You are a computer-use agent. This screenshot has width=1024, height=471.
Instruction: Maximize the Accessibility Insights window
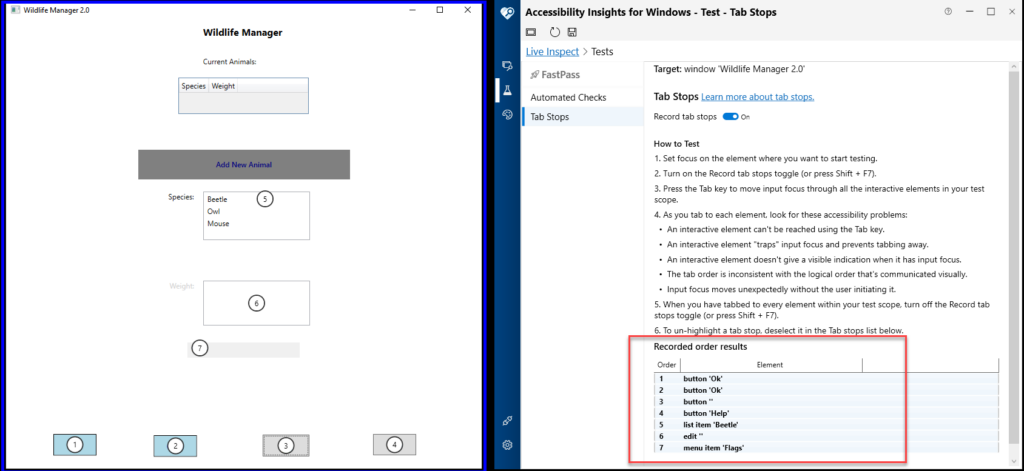pos(991,12)
